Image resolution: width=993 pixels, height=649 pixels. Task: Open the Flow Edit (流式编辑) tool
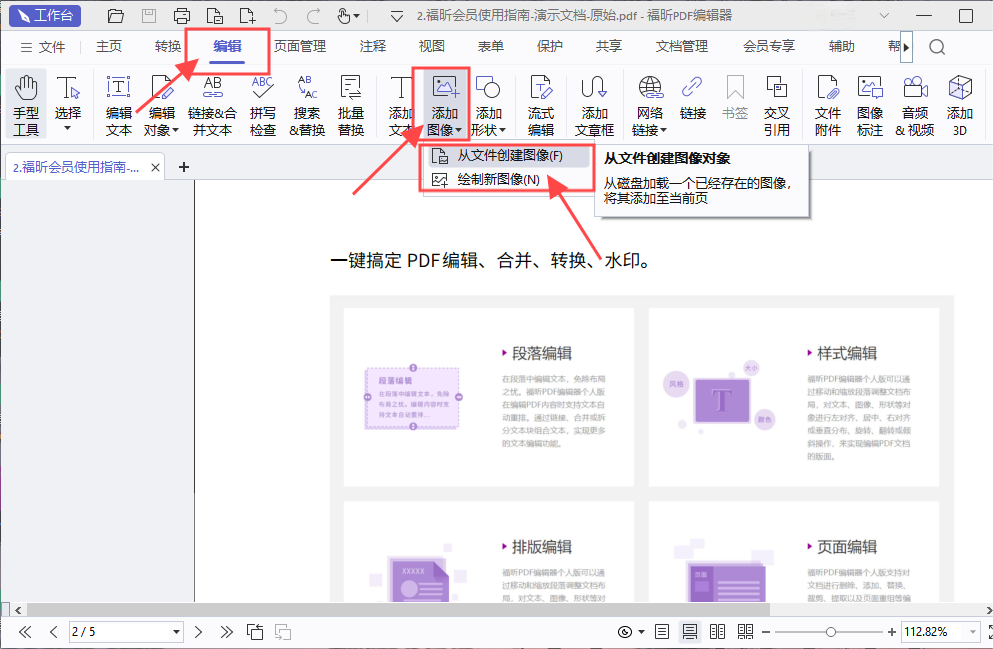541,104
